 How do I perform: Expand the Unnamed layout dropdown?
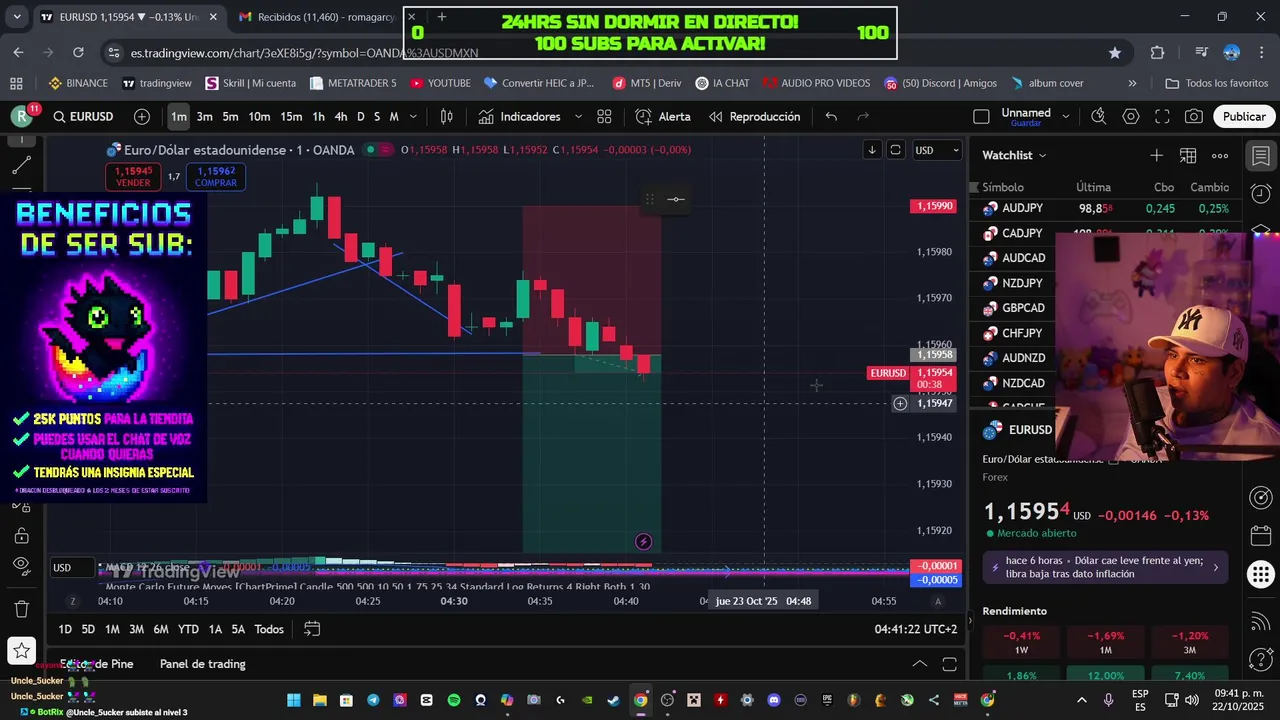tap(1064, 117)
